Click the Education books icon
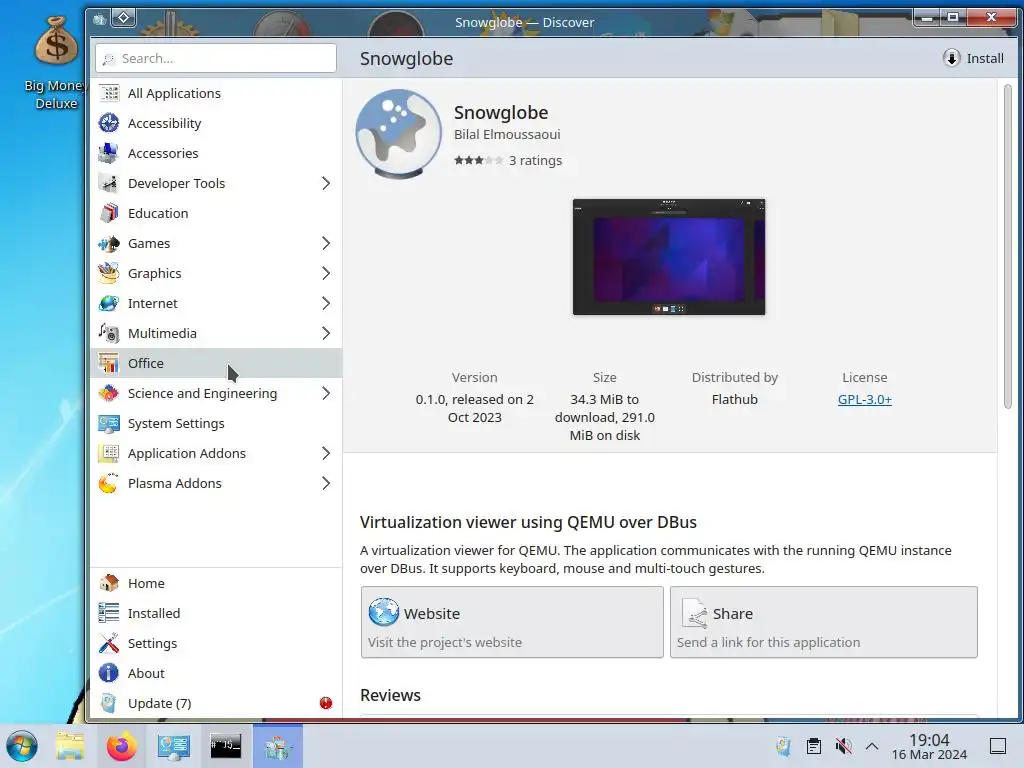 point(109,214)
